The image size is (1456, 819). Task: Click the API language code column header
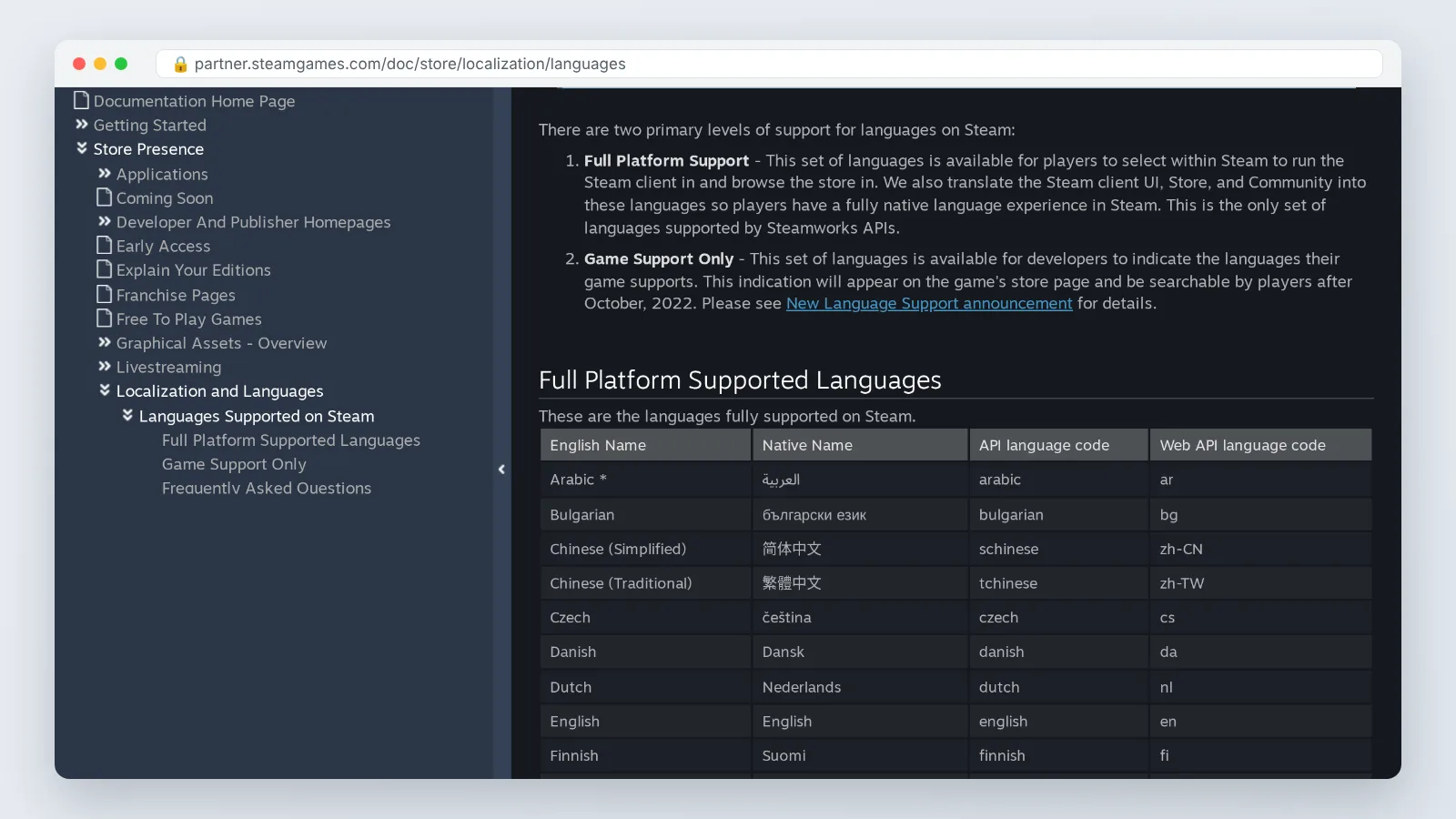(1058, 445)
